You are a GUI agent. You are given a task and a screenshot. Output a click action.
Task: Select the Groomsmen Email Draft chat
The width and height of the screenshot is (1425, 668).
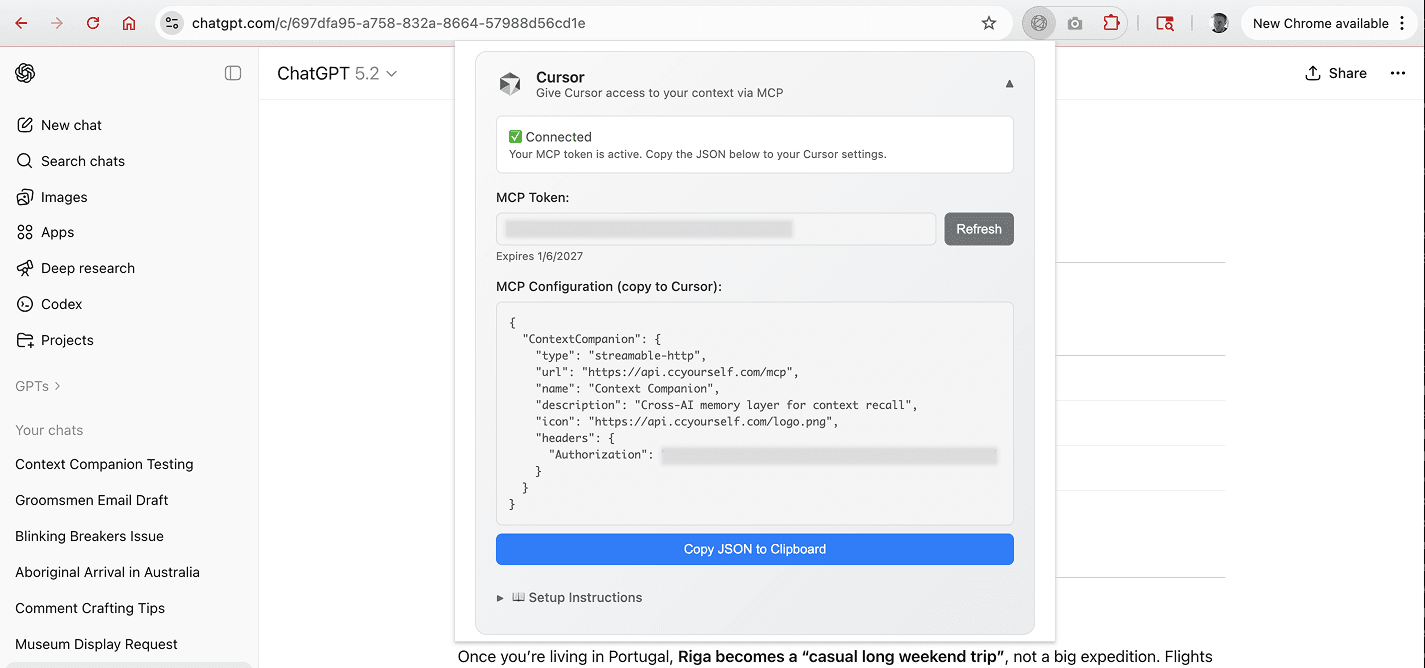click(91, 500)
